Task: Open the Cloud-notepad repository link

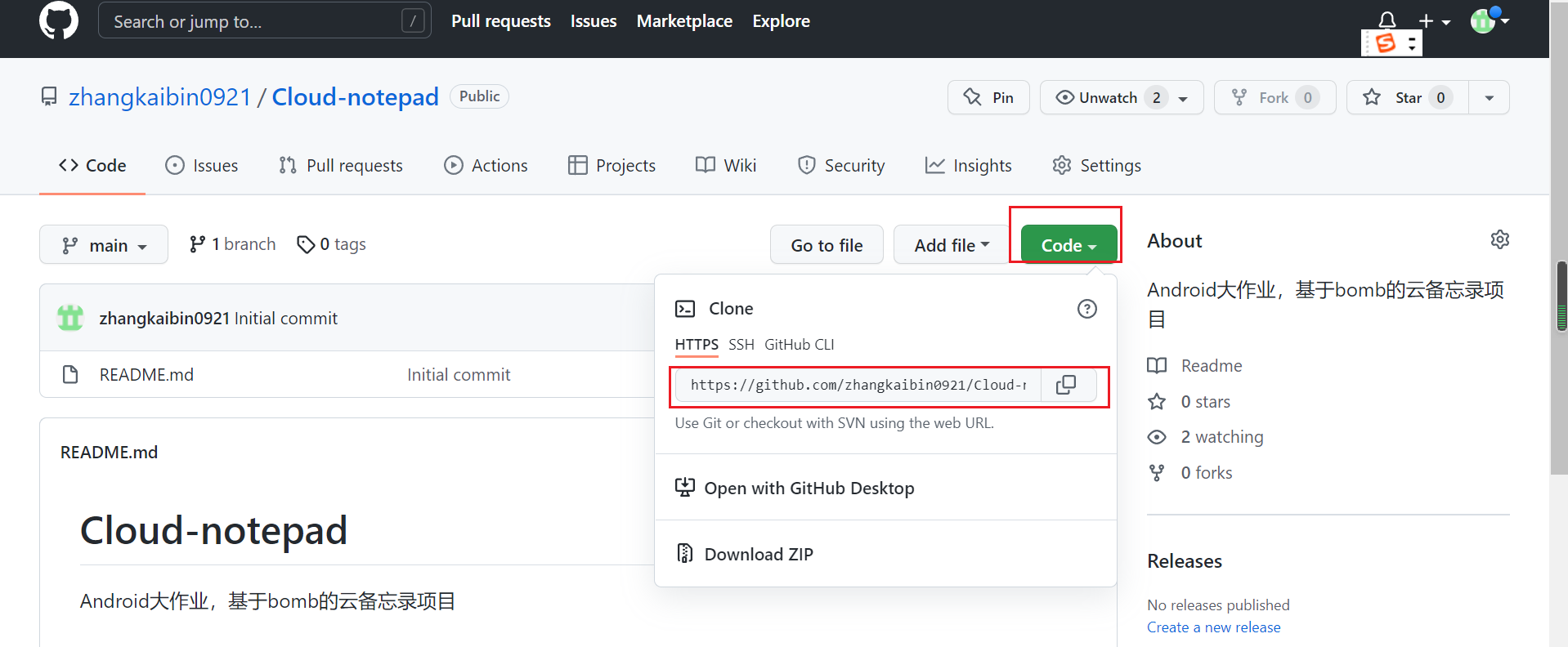Action: (x=355, y=97)
